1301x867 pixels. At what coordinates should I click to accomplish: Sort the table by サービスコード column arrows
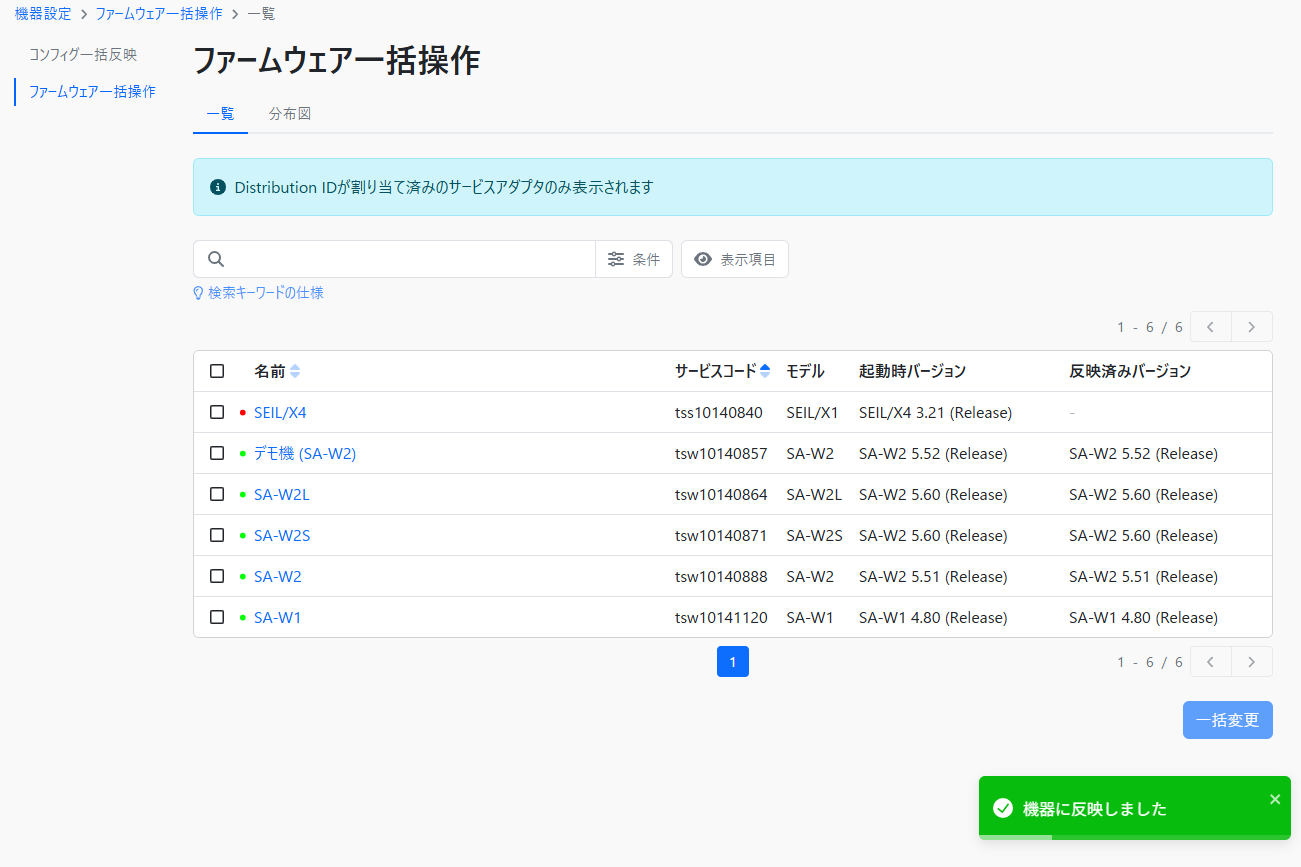coord(765,371)
